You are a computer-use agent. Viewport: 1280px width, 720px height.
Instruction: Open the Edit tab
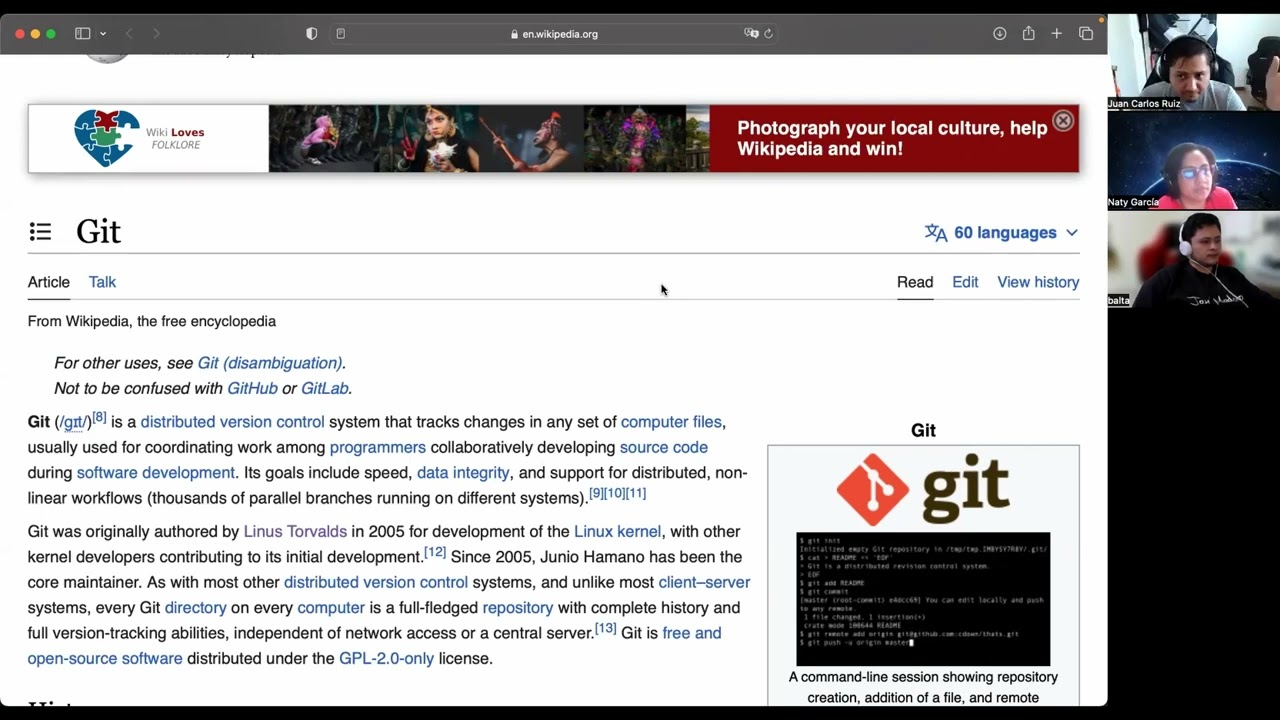[965, 282]
